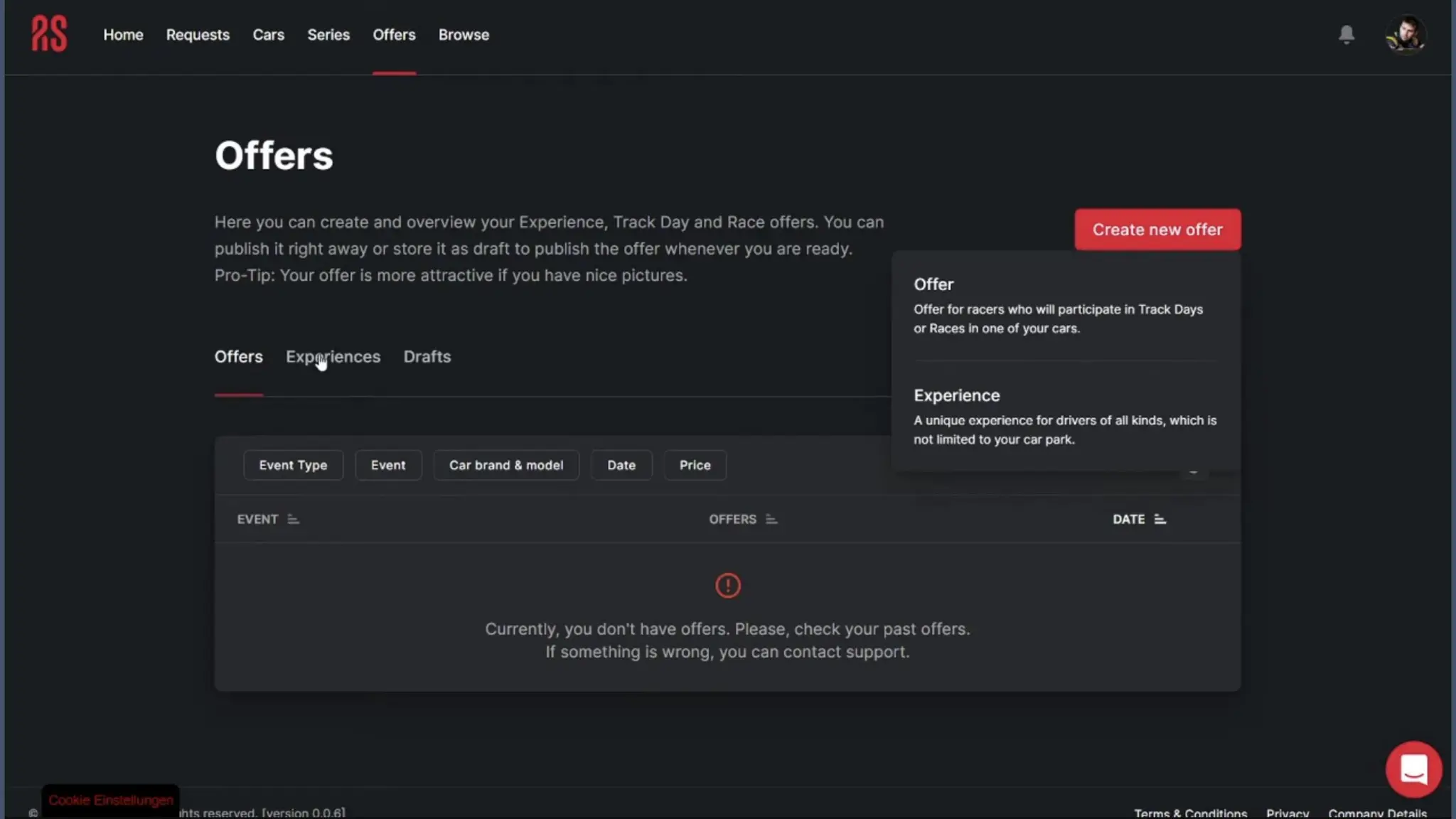The height and width of the screenshot is (819, 1456).
Task: Open Series in navigation
Action: [328, 35]
